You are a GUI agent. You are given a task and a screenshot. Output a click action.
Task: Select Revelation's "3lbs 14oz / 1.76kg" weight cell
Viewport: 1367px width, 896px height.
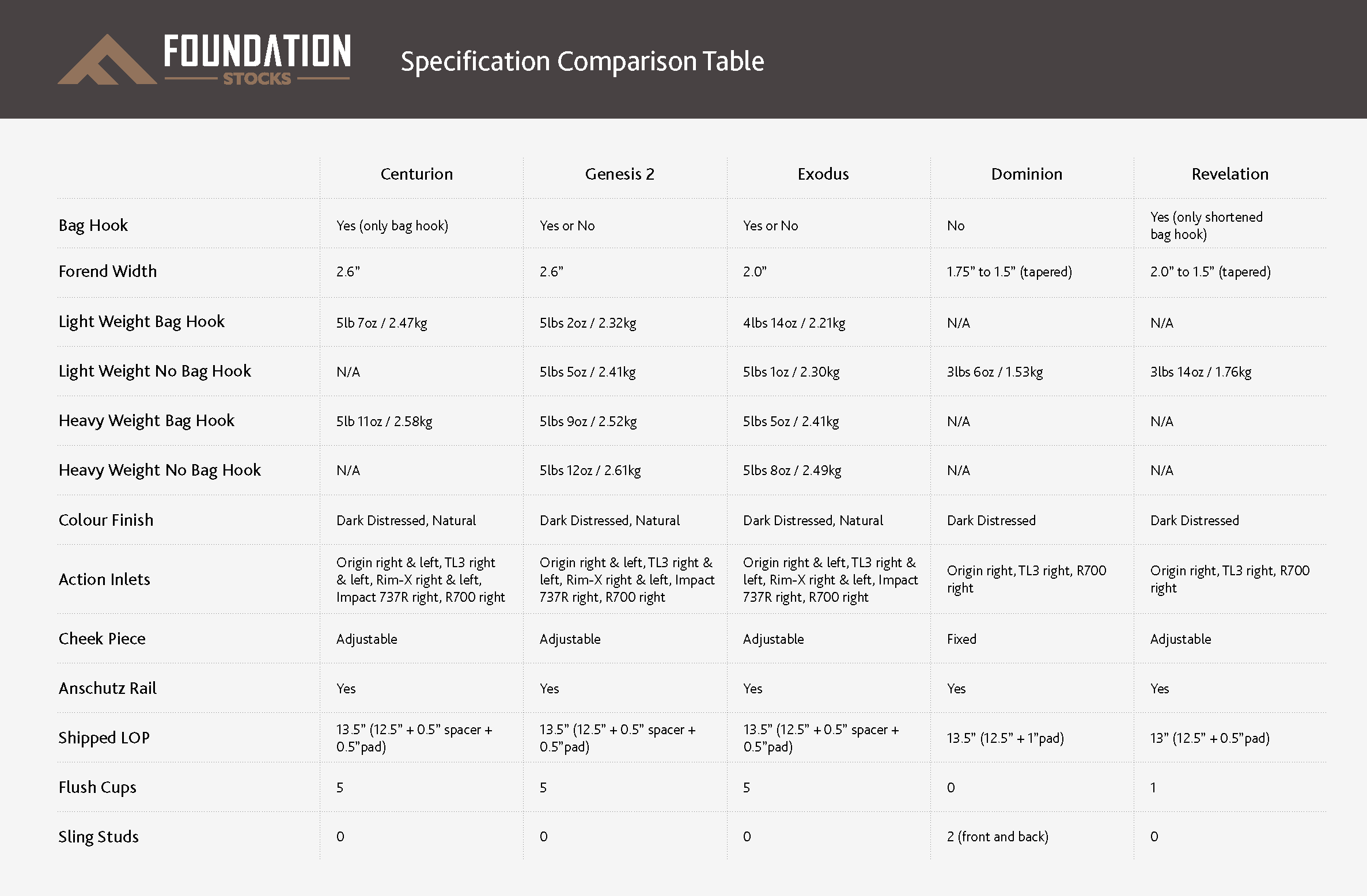tap(1201, 372)
